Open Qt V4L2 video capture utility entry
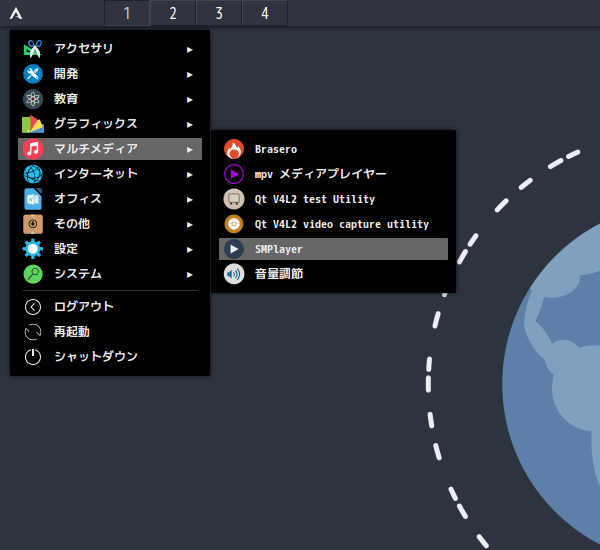The image size is (600, 550). coord(333,224)
